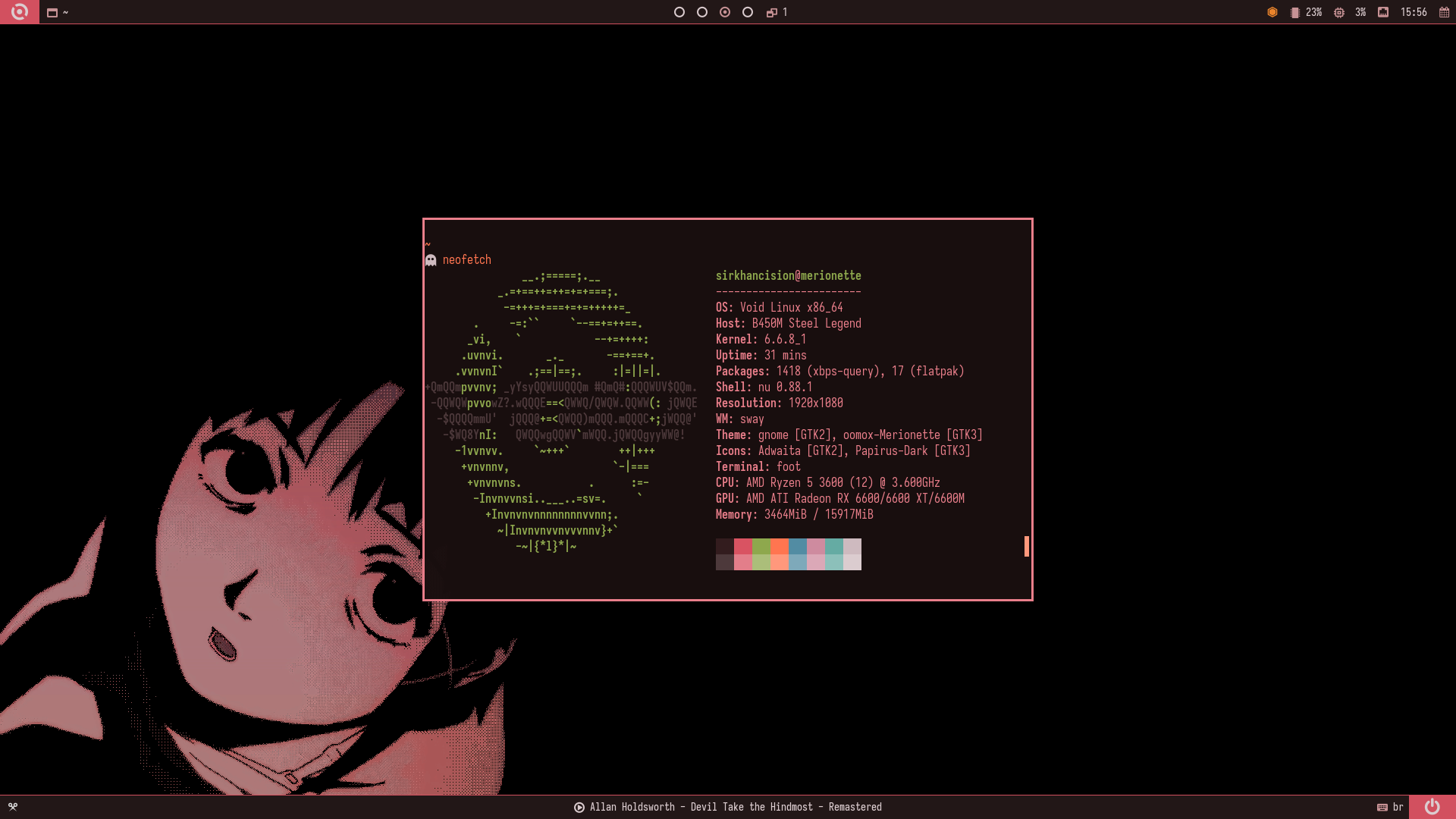This screenshot has width=1456, height=819.
Task: Switch to the first workspace circle
Action: [x=679, y=12]
